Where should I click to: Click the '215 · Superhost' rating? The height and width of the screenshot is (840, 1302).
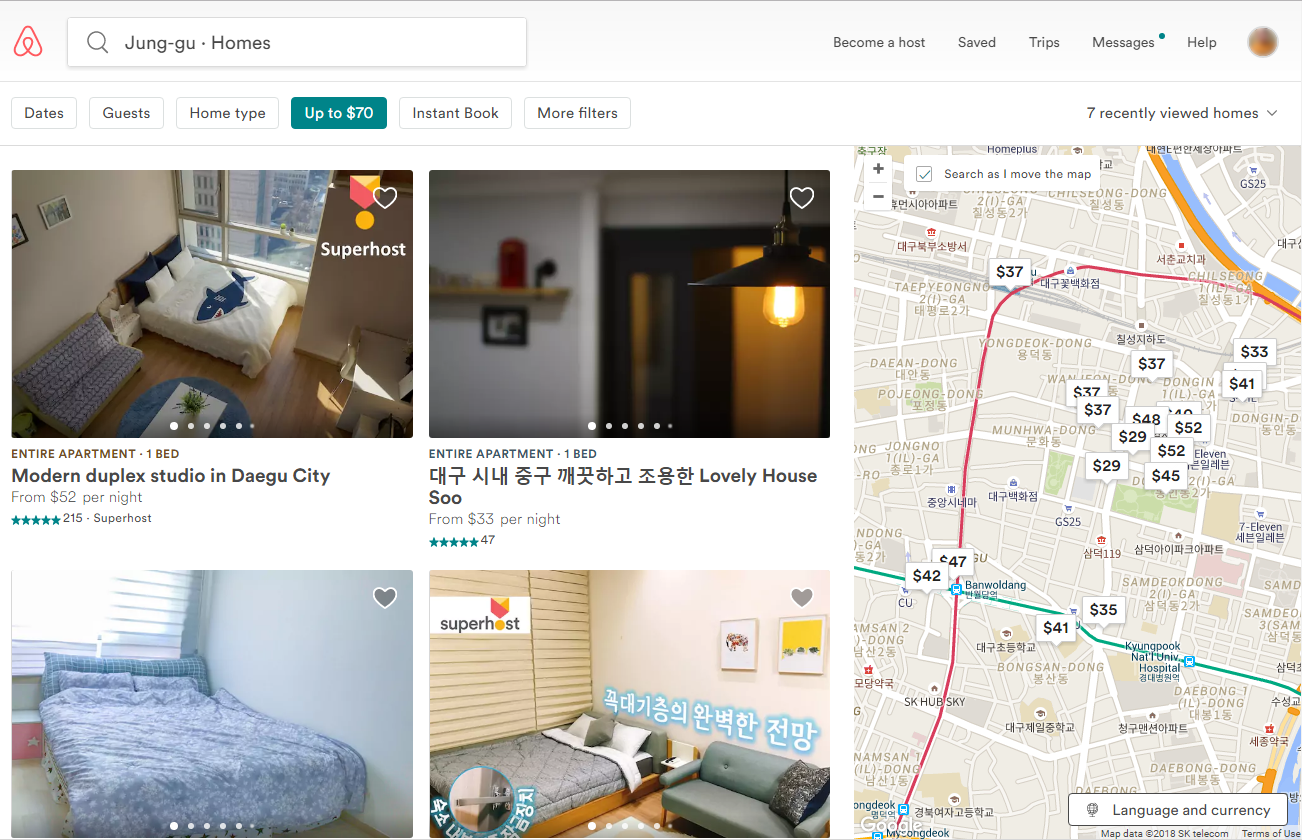[107, 518]
